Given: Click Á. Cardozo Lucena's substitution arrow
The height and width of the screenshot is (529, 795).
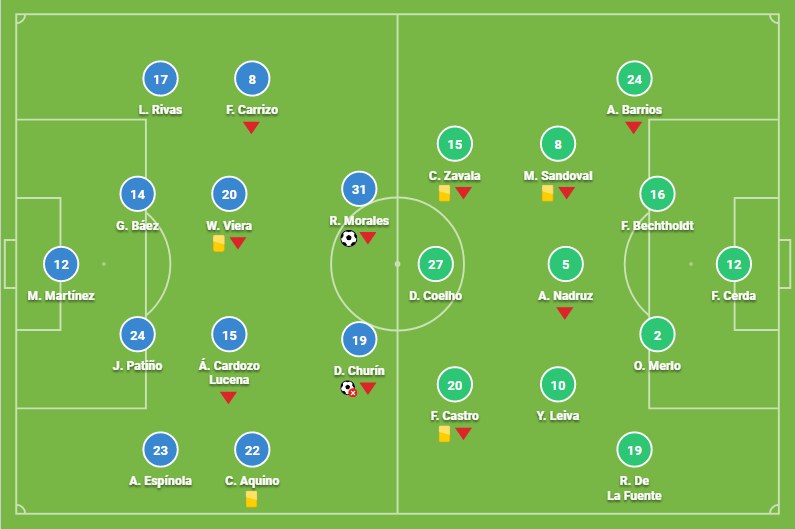Looking at the screenshot, I should click(x=228, y=398).
